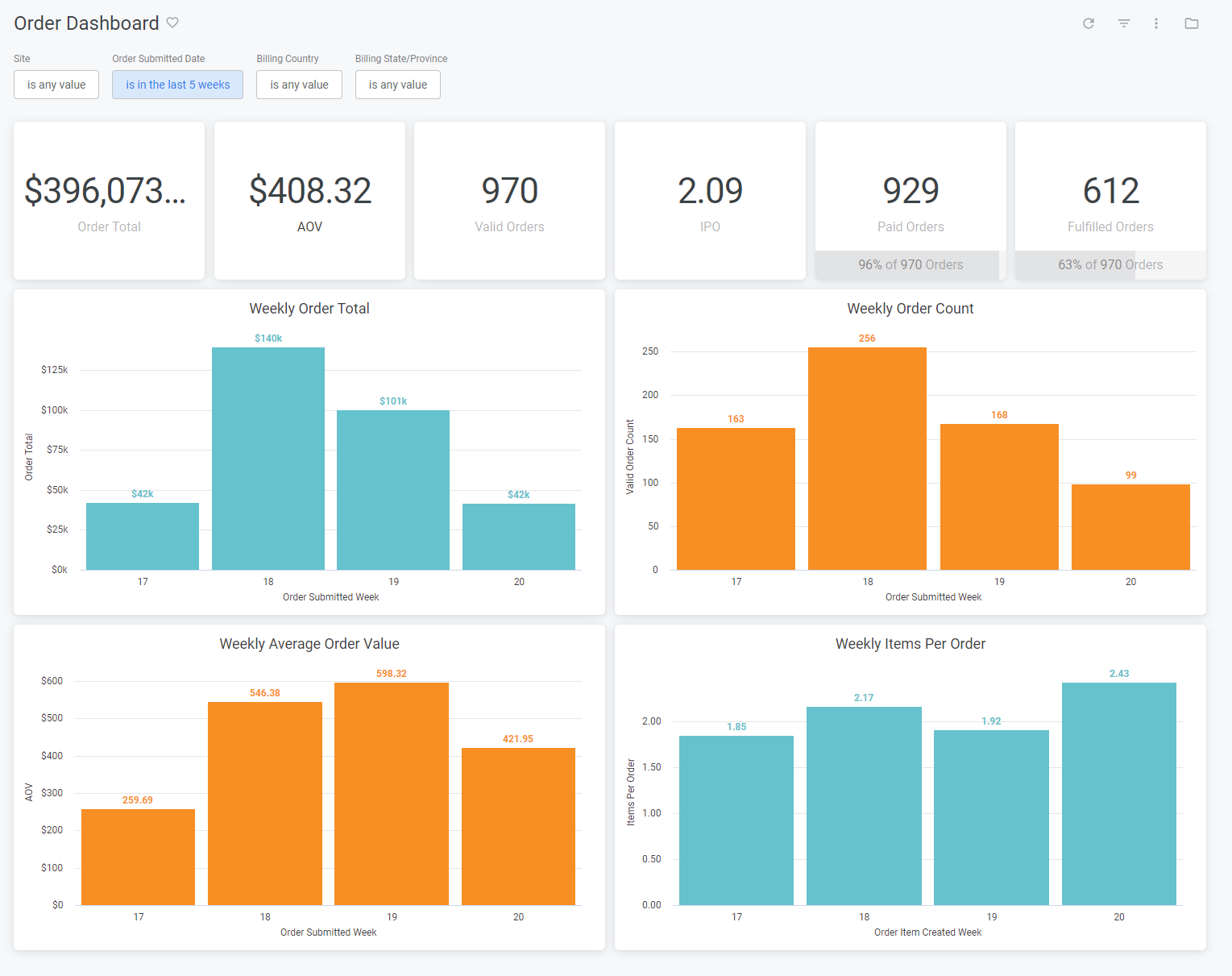Open the Billing Country filter selector

(x=299, y=84)
